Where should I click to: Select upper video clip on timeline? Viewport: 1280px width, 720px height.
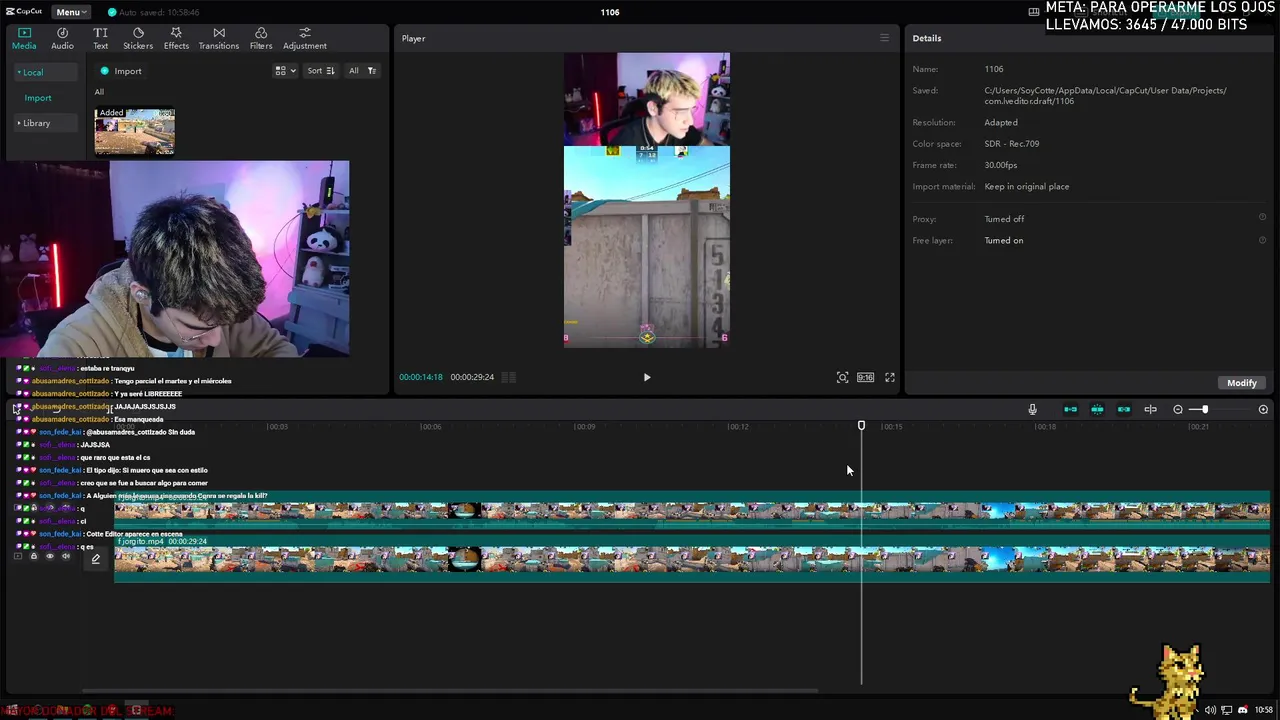692,510
